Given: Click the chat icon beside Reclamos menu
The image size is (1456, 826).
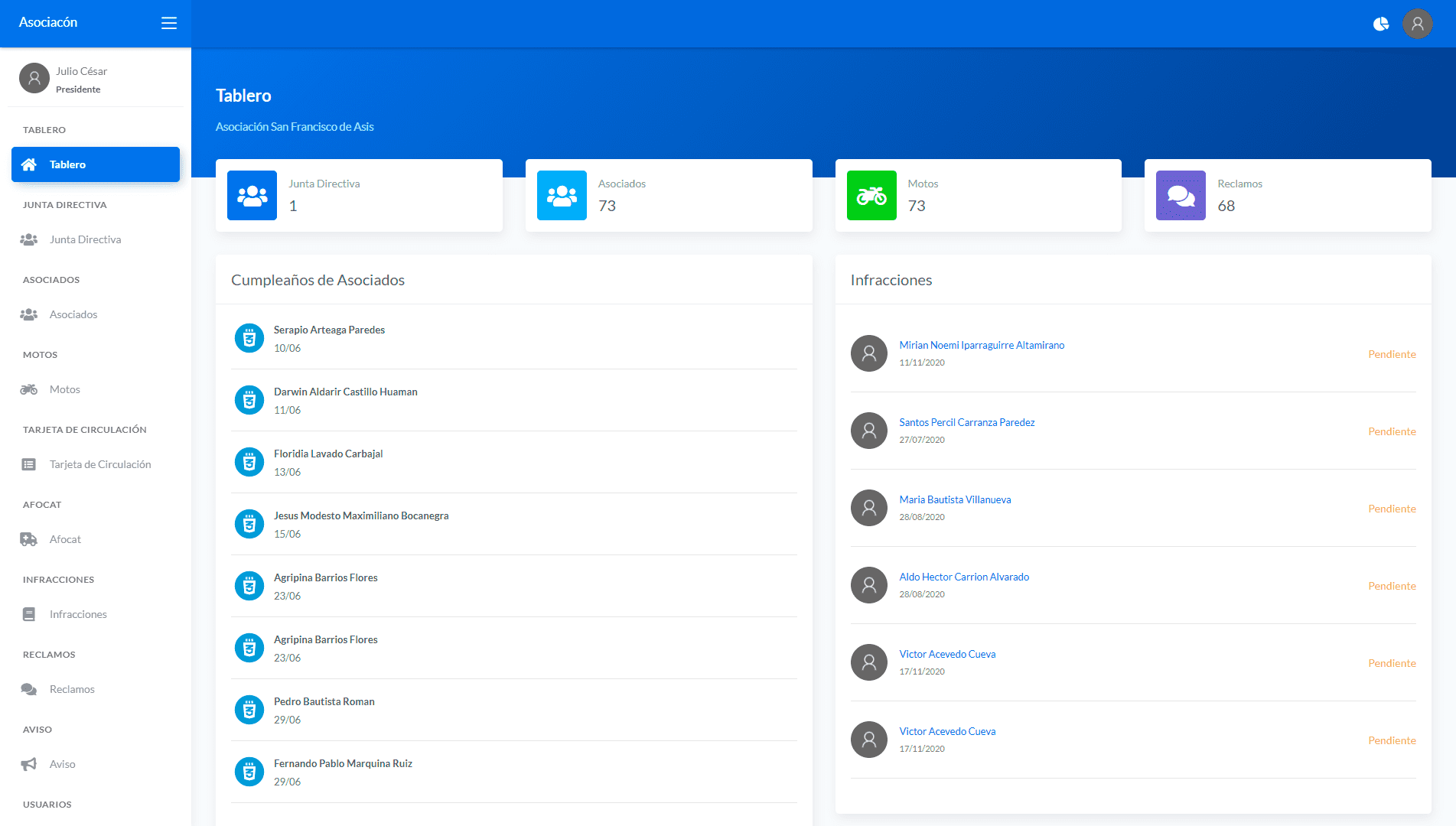Looking at the screenshot, I should pos(29,689).
